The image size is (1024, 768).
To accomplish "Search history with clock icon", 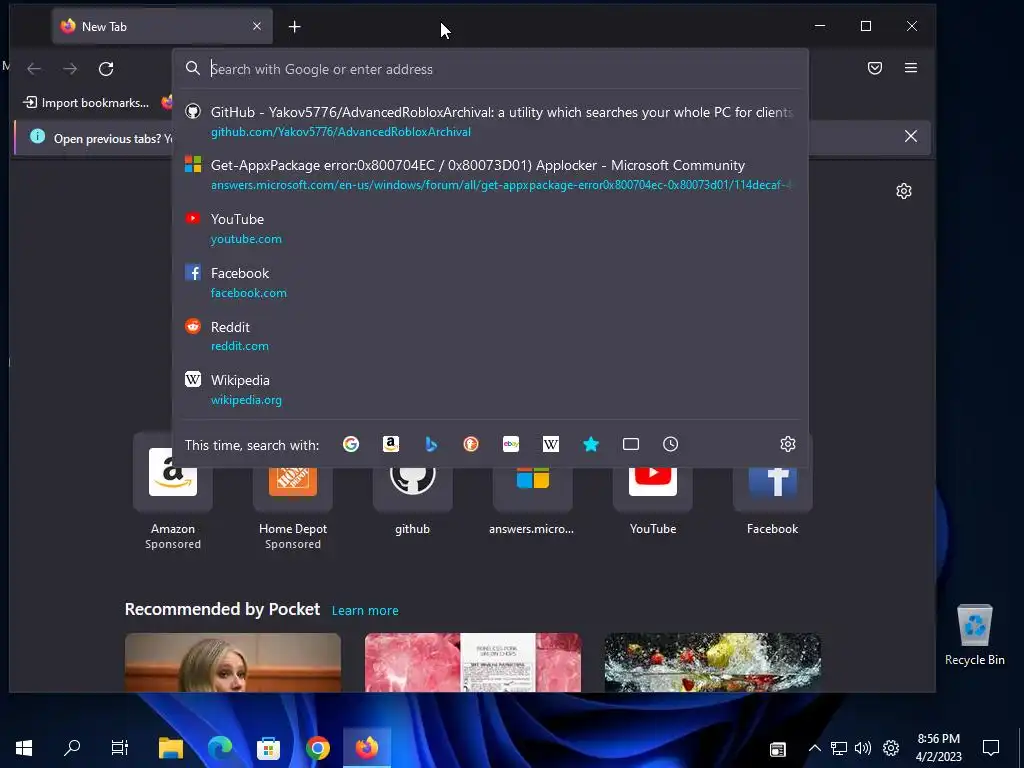I will [x=671, y=444].
